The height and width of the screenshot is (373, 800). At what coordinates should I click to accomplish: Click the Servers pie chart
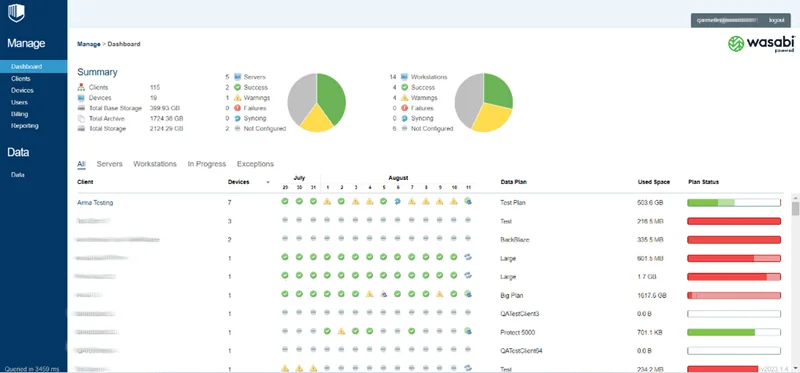coord(316,103)
